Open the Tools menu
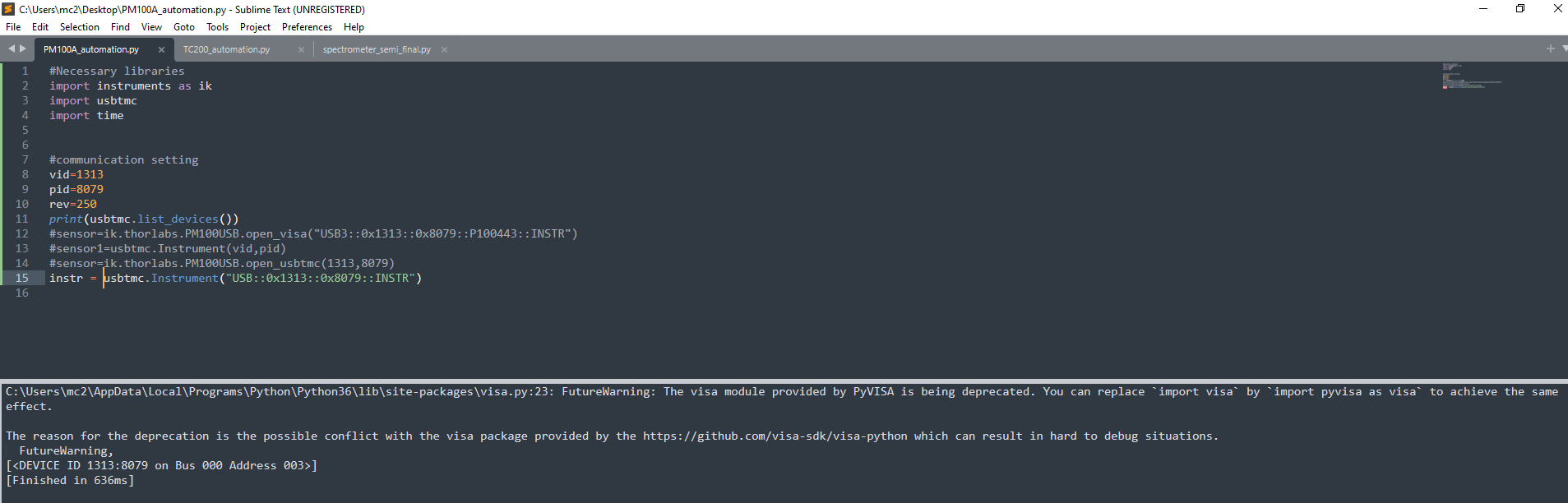 217,26
